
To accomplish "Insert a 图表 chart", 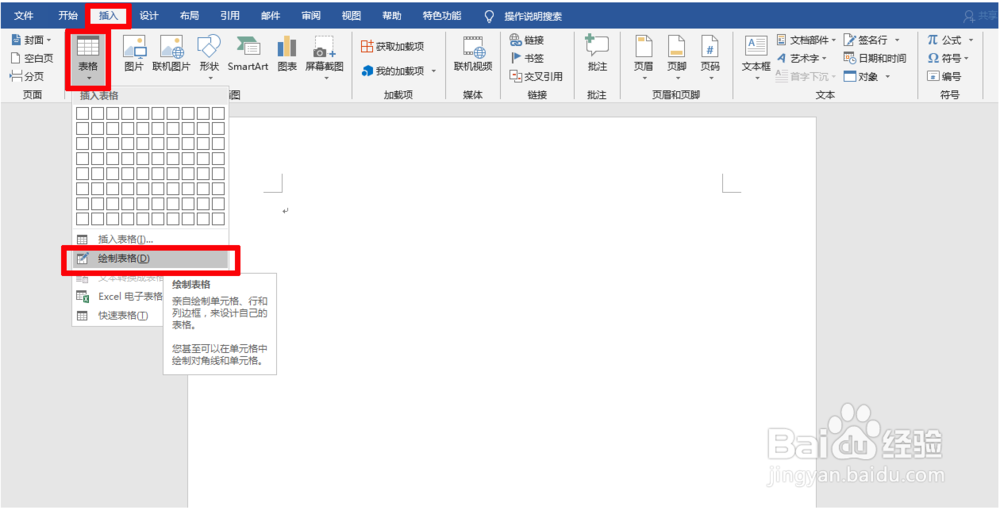I will (x=287, y=54).
